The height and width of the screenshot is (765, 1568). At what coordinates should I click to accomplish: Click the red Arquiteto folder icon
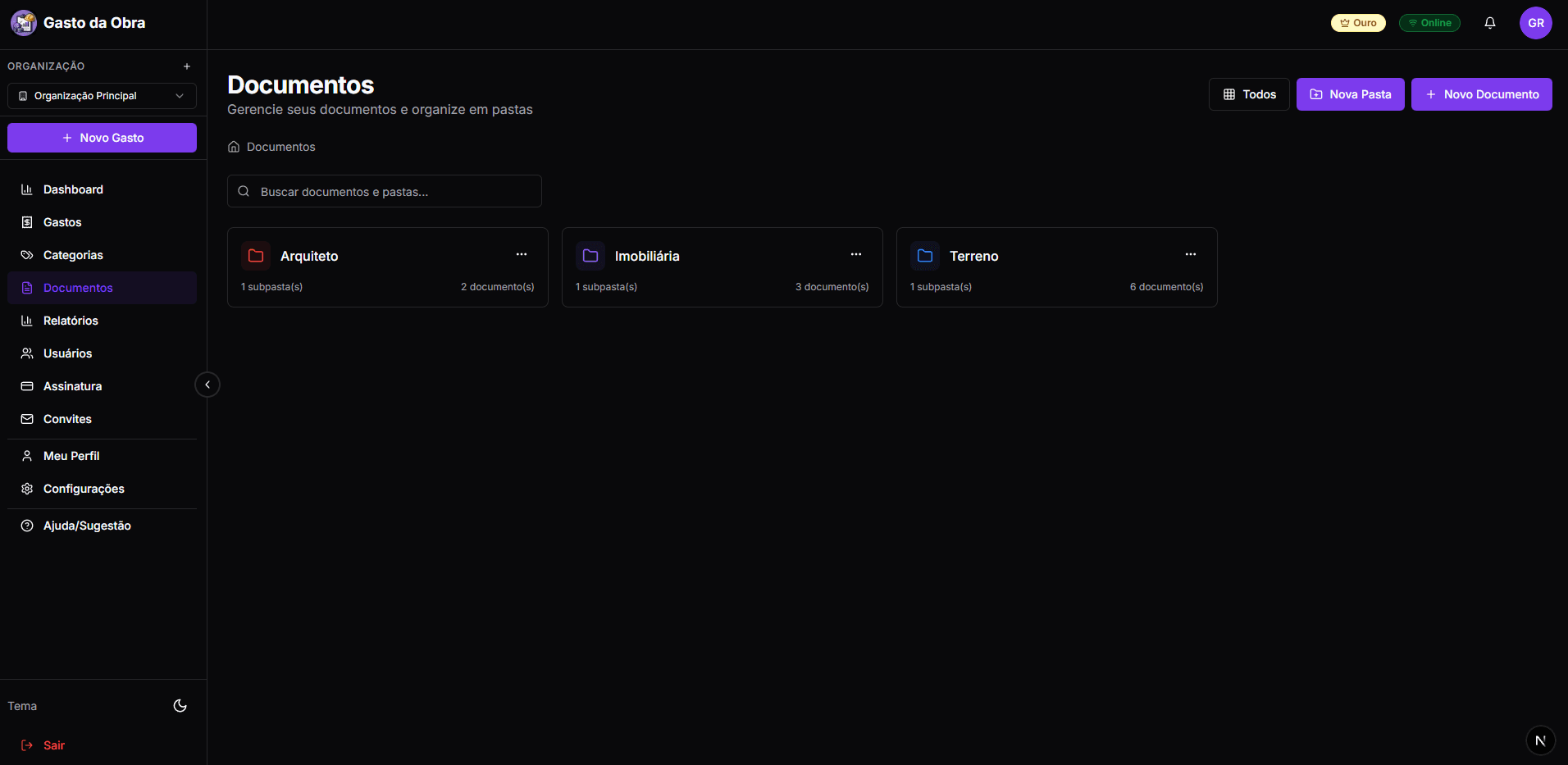[256, 256]
